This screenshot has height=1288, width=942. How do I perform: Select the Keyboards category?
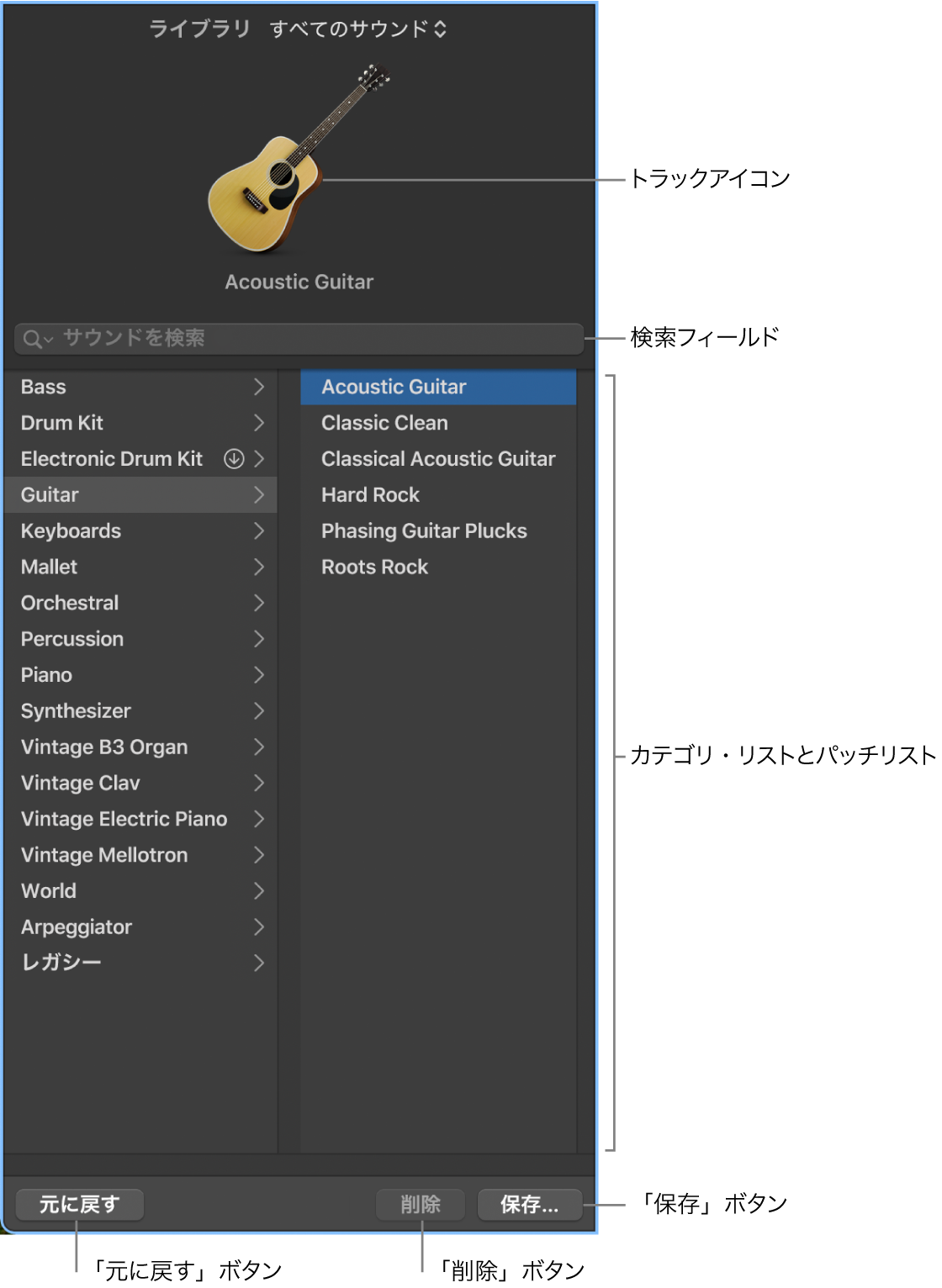tap(71, 531)
